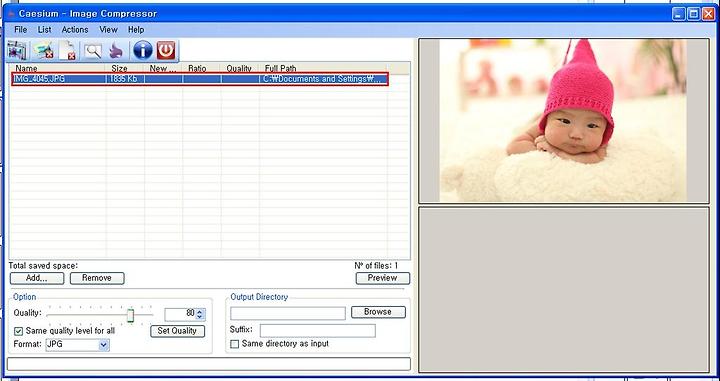This screenshot has width=720, height=381.
Task: Click the clear list document icon
Action: point(68,50)
